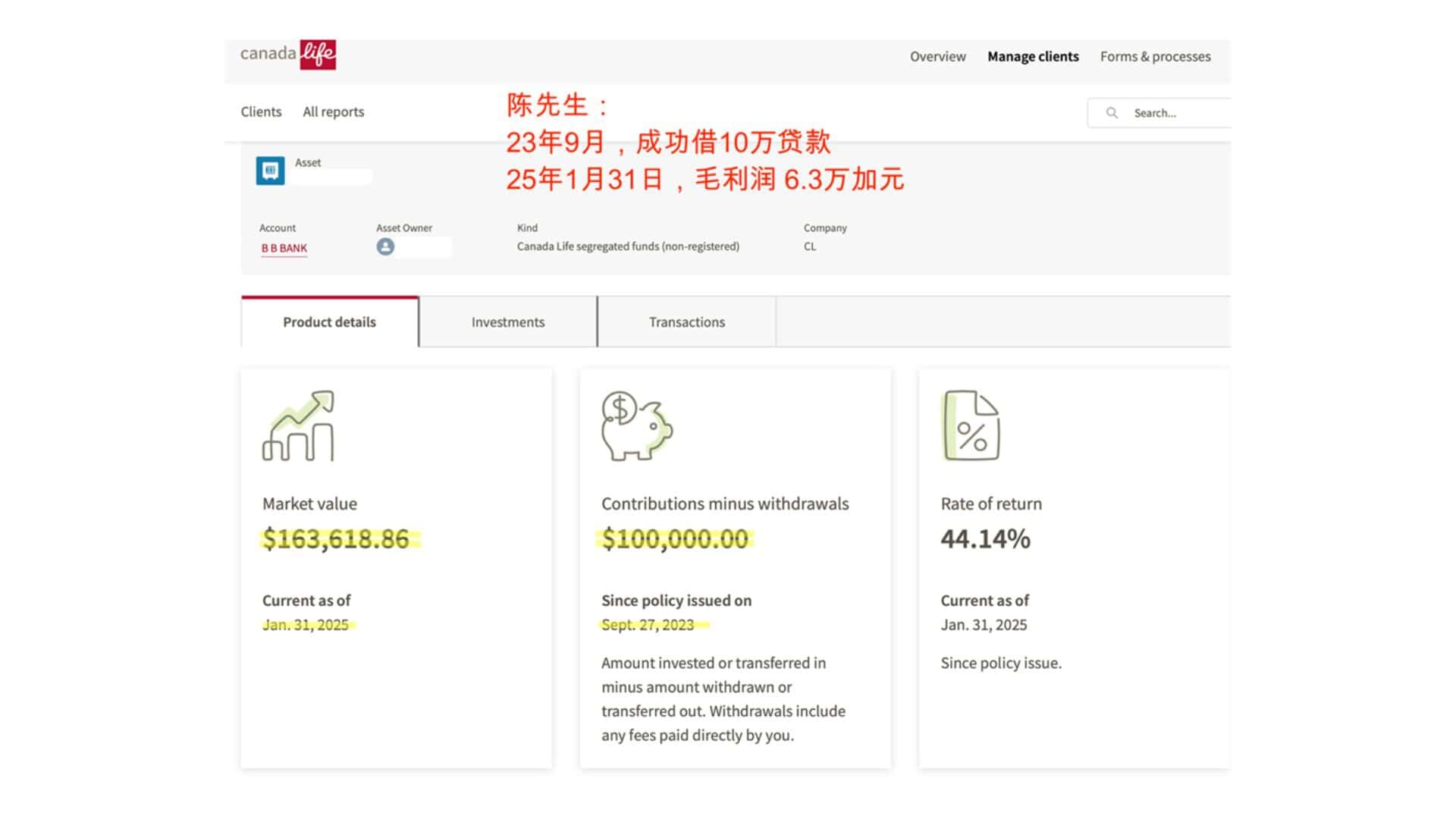This screenshot has height=819, width=1456.
Task: Open the B B BANK account link
Action: click(284, 248)
